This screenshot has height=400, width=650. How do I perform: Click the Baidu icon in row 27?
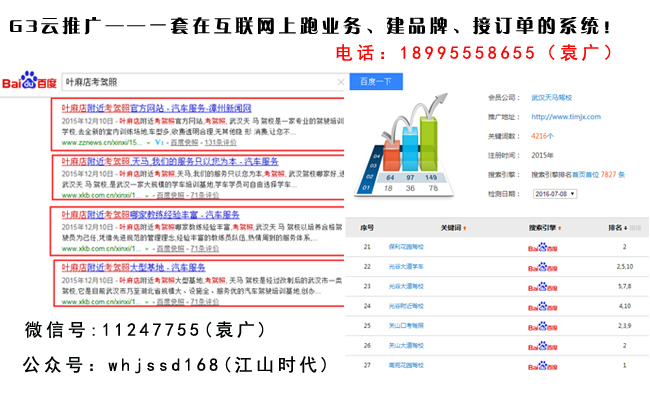(543, 366)
